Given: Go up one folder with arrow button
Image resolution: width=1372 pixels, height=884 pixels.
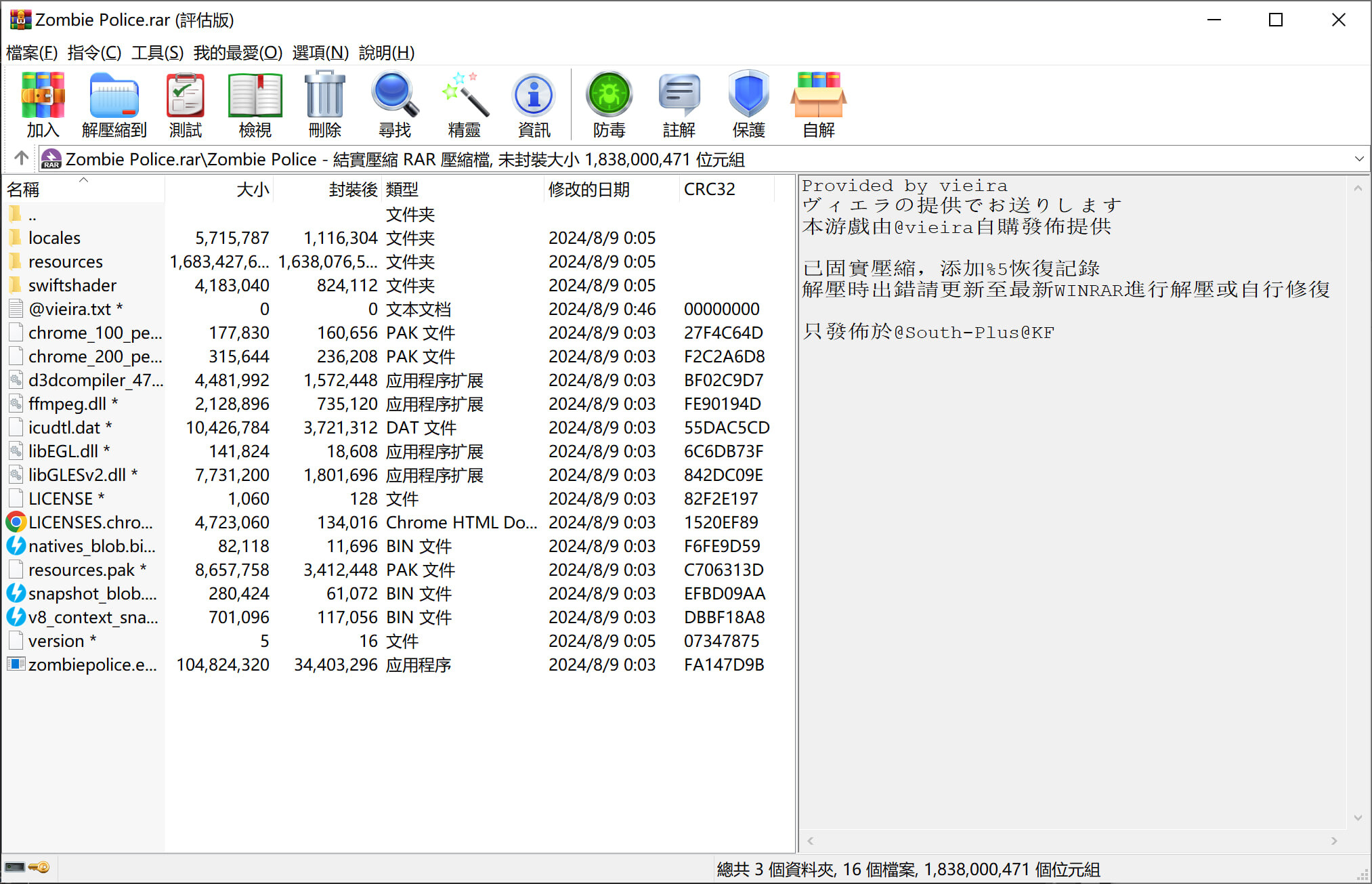Looking at the screenshot, I should 21,159.
